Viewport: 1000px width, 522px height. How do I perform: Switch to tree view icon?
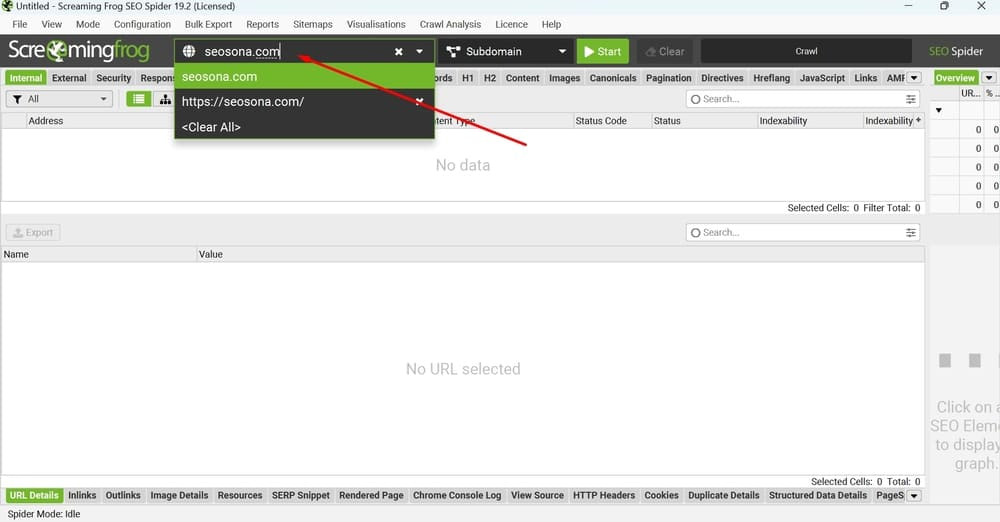pyautogui.click(x=165, y=99)
